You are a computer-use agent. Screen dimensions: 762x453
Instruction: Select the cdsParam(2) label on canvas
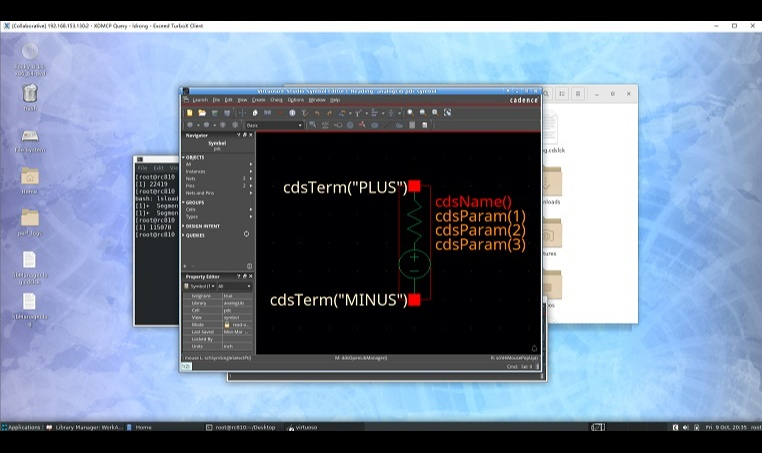coord(480,230)
